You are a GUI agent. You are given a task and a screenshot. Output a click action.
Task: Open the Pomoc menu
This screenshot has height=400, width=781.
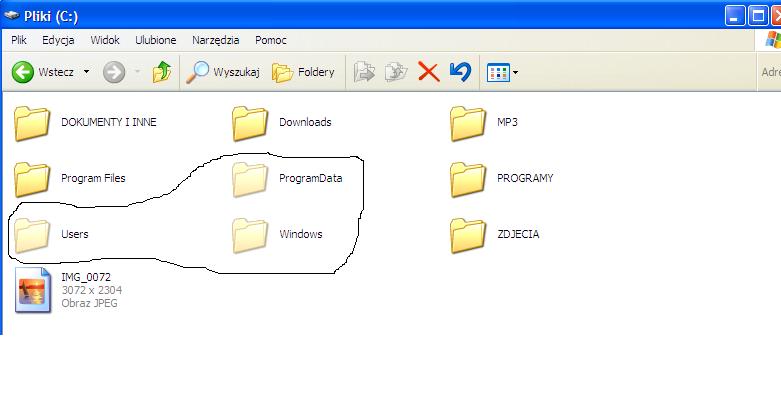pyautogui.click(x=271, y=40)
